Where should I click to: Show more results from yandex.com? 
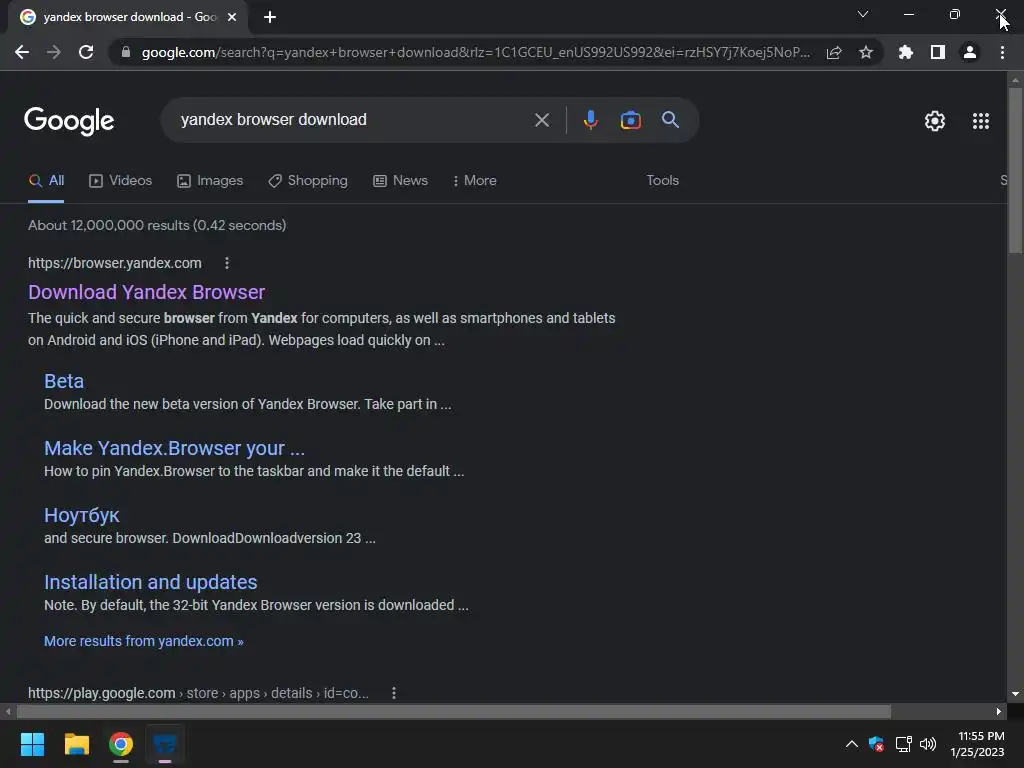pyautogui.click(x=144, y=641)
